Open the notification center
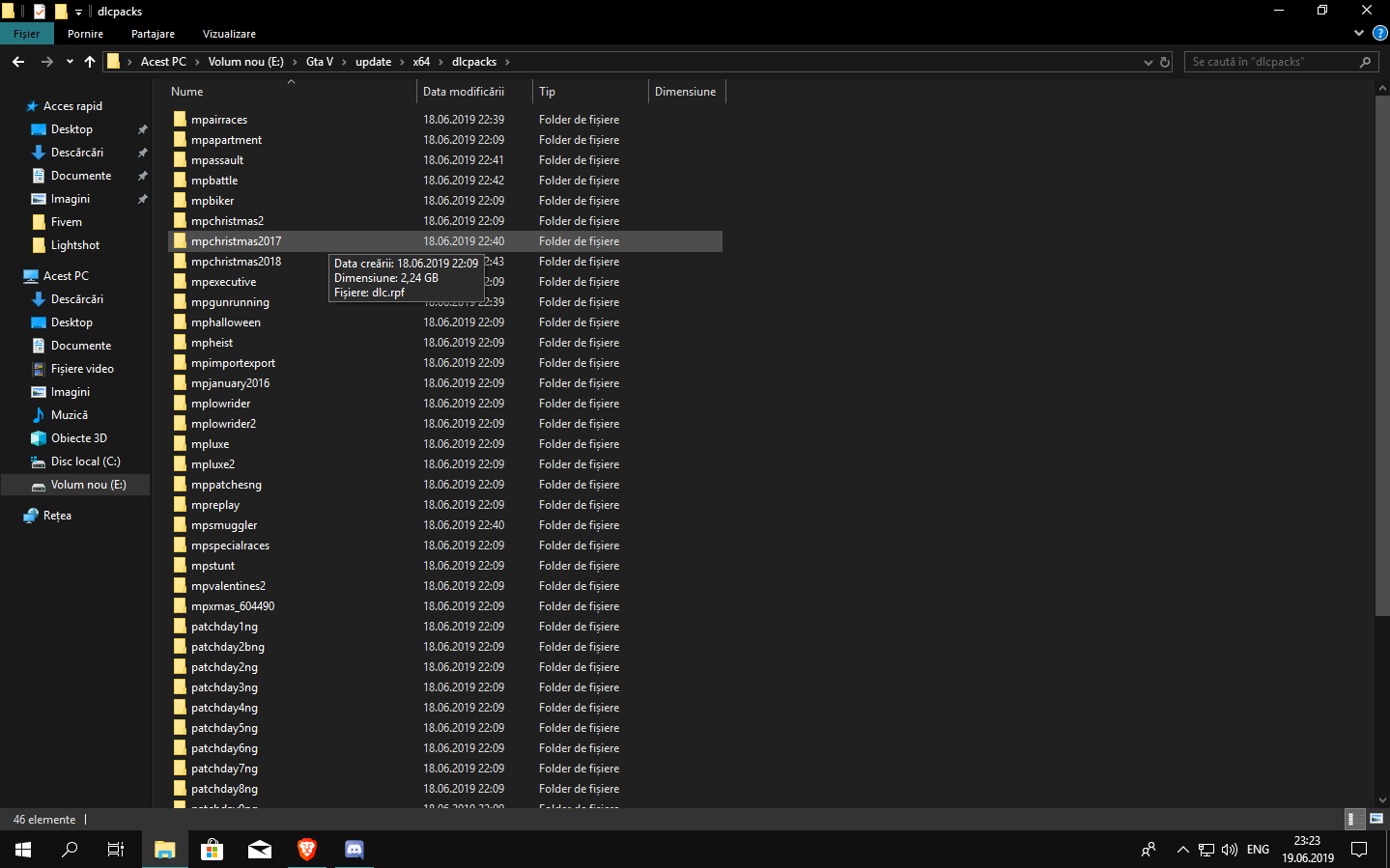1390x868 pixels. coord(1359,850)
